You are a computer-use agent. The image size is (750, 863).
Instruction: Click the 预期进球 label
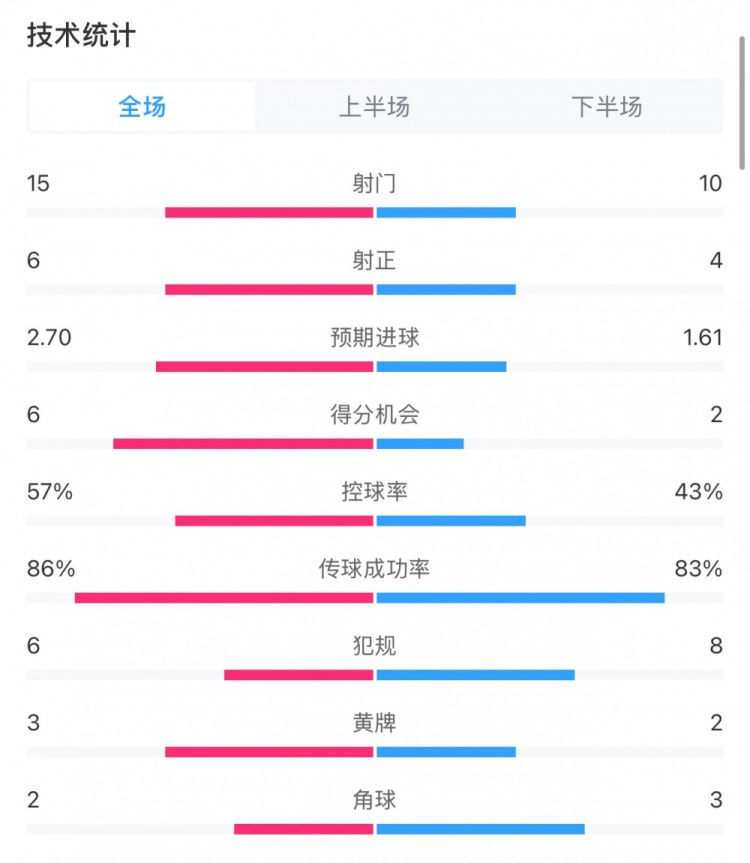tap(374, 338)
